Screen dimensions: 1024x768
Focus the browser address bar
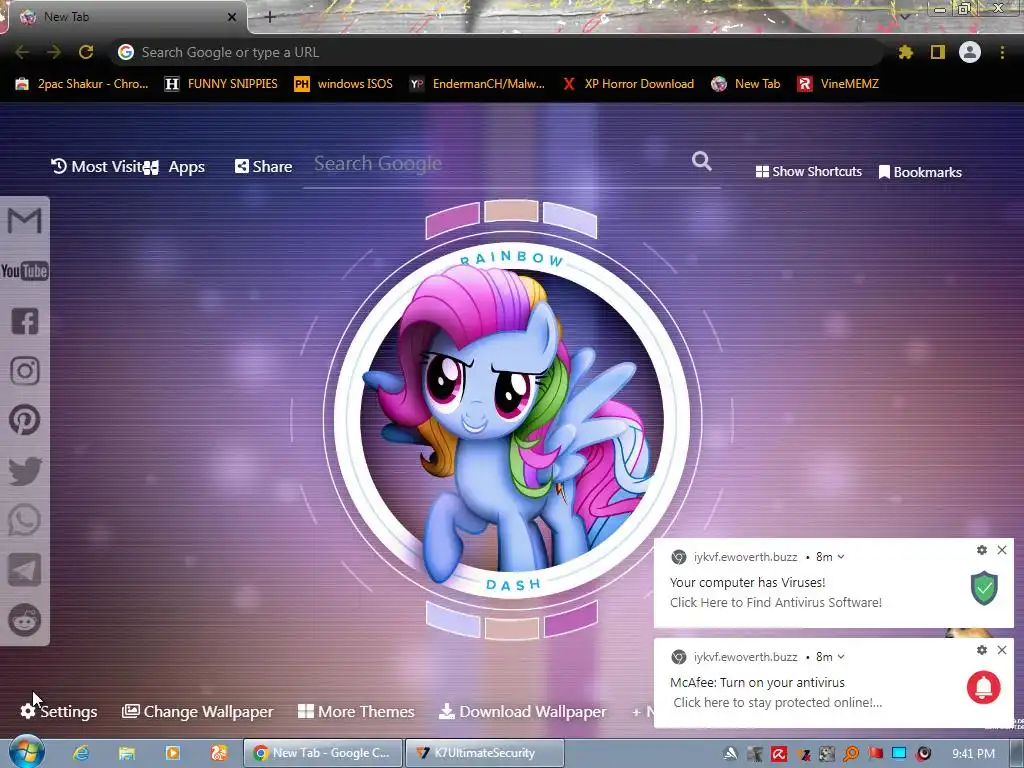[x=496, y=52]
